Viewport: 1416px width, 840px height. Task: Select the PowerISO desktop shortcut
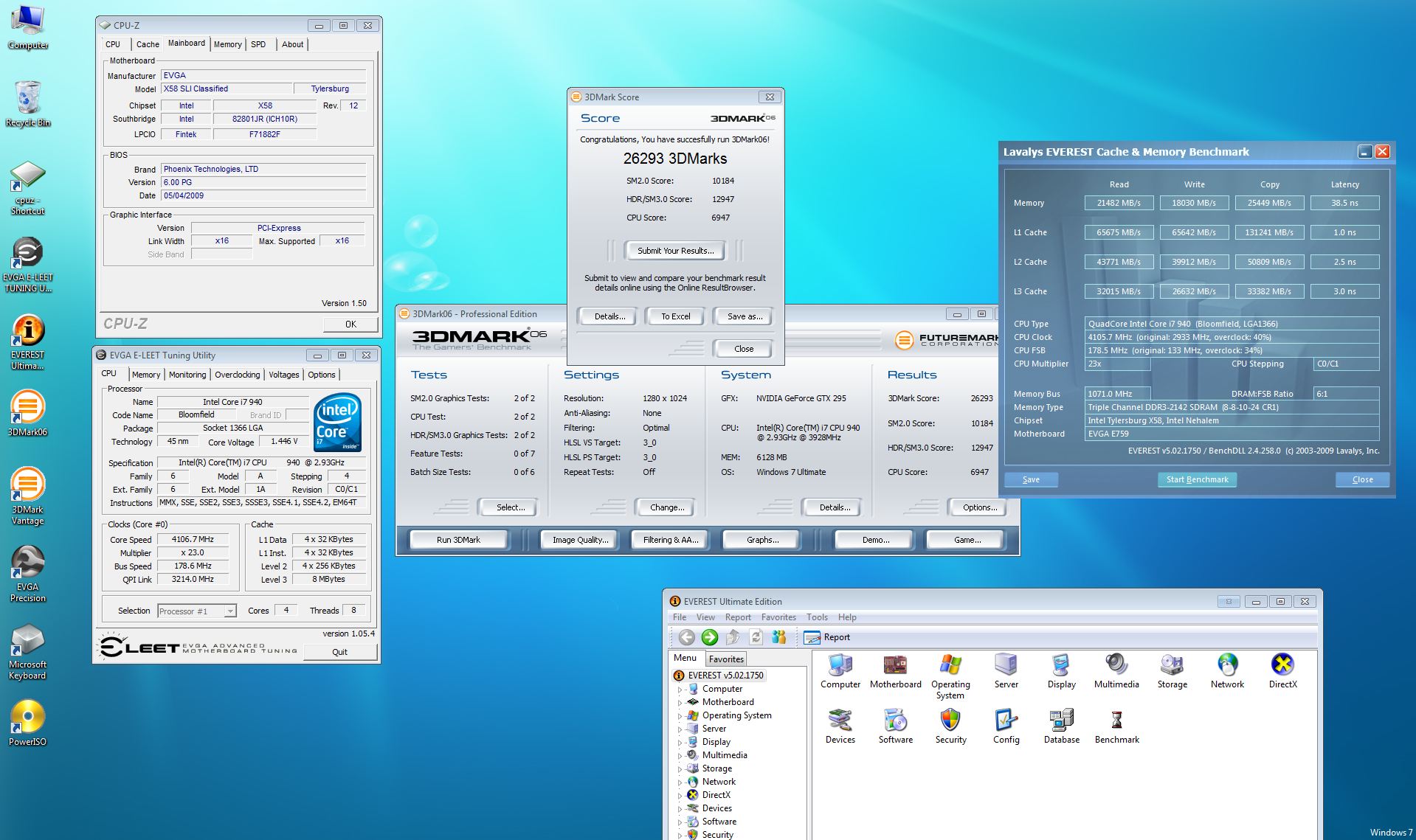[28, 723]
